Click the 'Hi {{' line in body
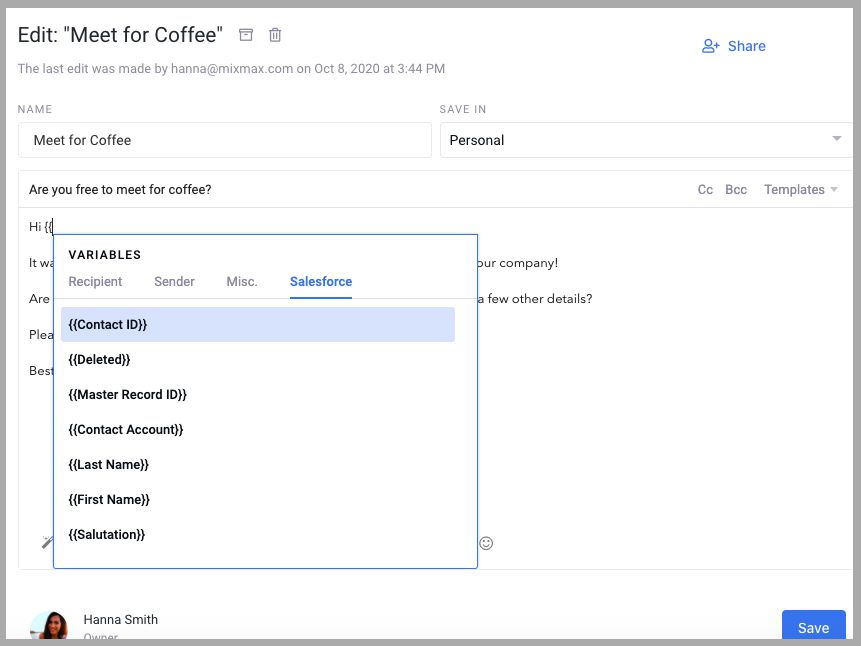Viewport: 861px width, 646px height. (x=41, y=226)
